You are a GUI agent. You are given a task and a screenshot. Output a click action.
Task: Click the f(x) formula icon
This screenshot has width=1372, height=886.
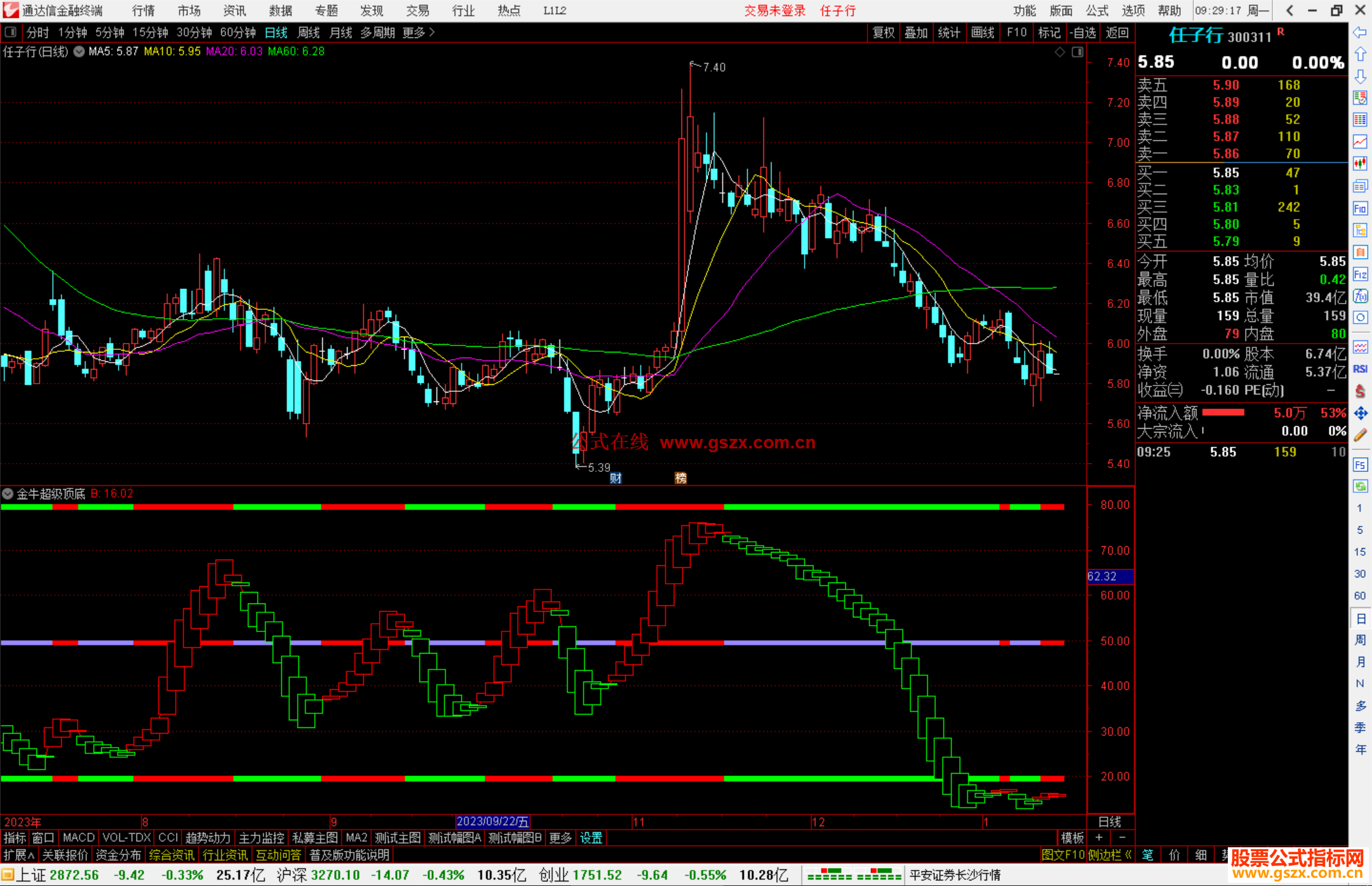[x=1360, y=296]
